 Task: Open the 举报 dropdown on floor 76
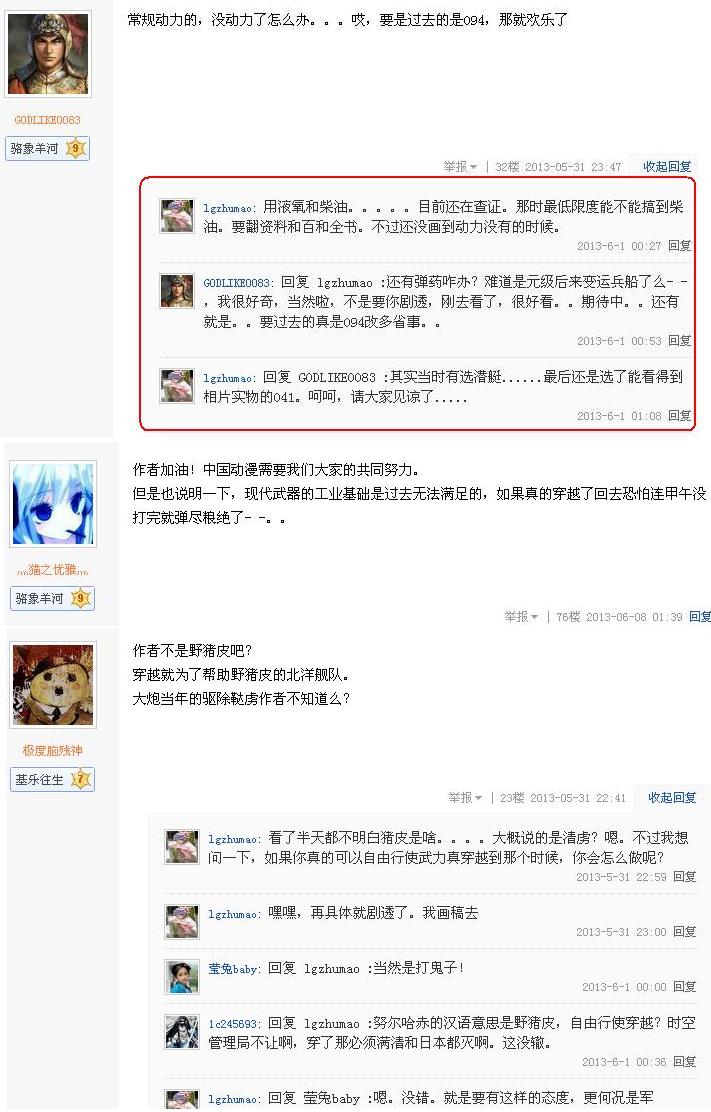[x=521, y=617]
